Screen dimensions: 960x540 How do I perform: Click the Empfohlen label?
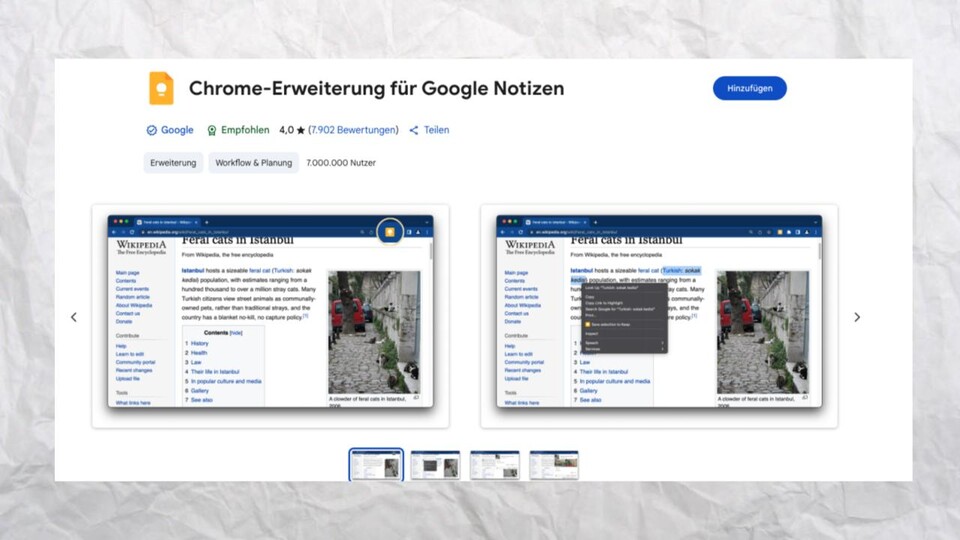(x=245, y=130)
